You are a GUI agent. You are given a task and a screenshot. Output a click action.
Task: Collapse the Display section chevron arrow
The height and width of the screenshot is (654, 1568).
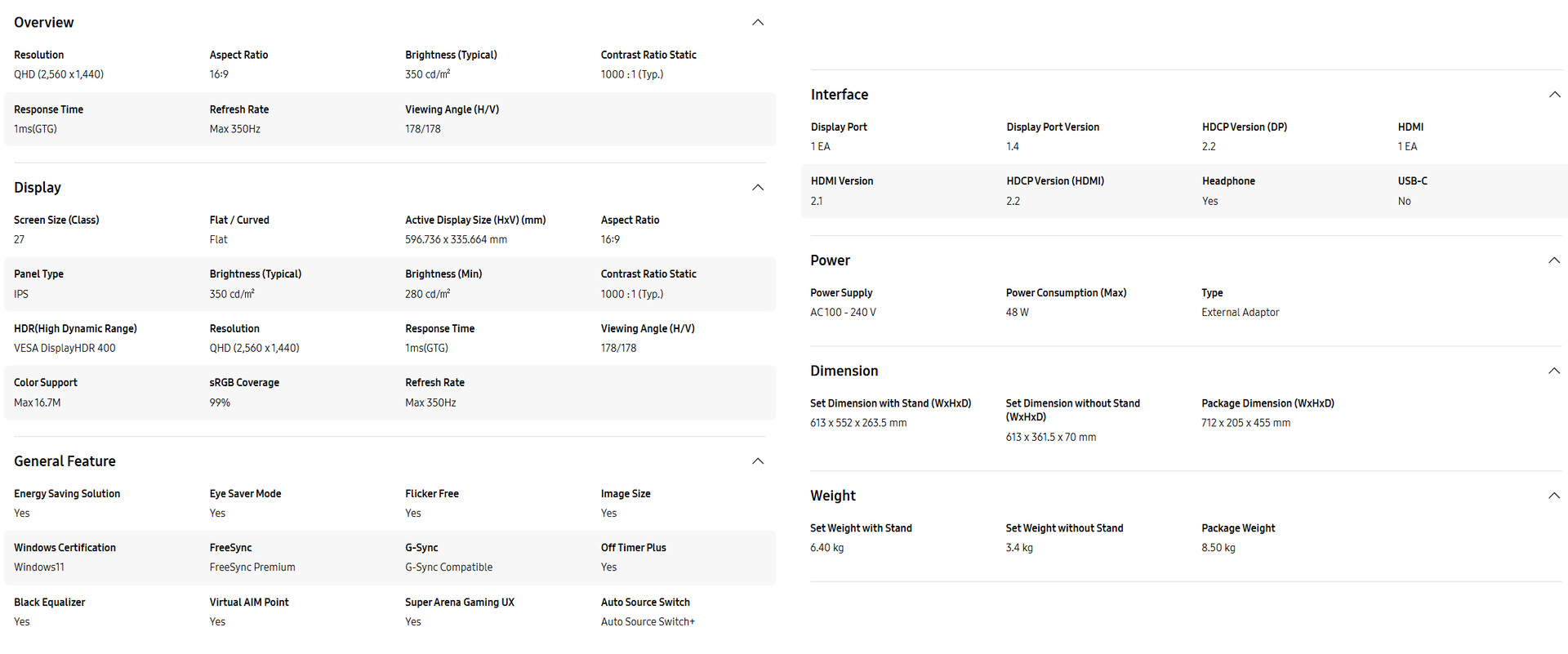coord(757,188)
